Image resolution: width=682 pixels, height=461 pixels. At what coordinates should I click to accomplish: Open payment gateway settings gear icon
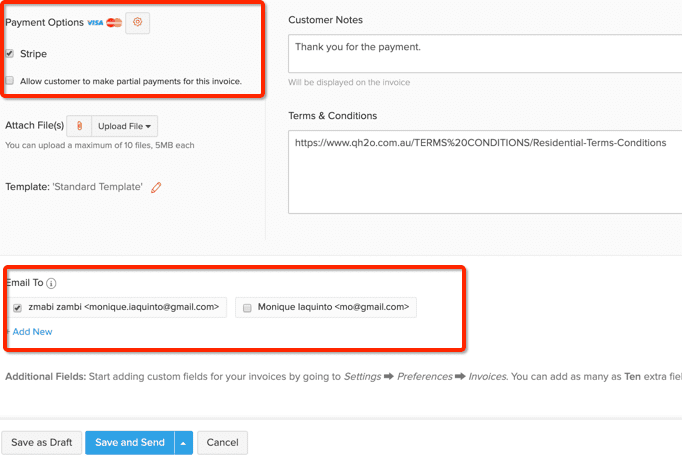(137, 22)
